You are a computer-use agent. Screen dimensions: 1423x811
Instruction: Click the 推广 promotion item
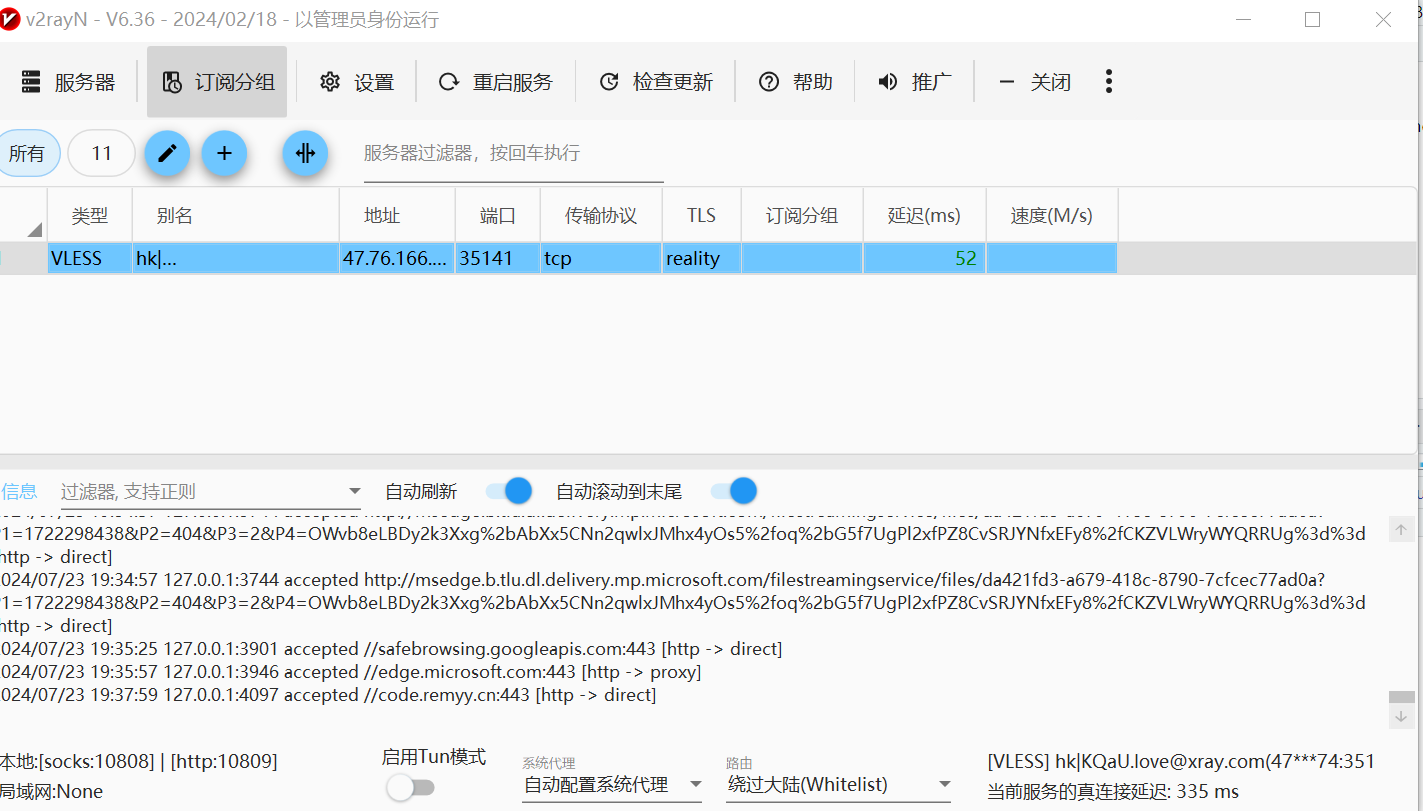click(x=914, y=82)
